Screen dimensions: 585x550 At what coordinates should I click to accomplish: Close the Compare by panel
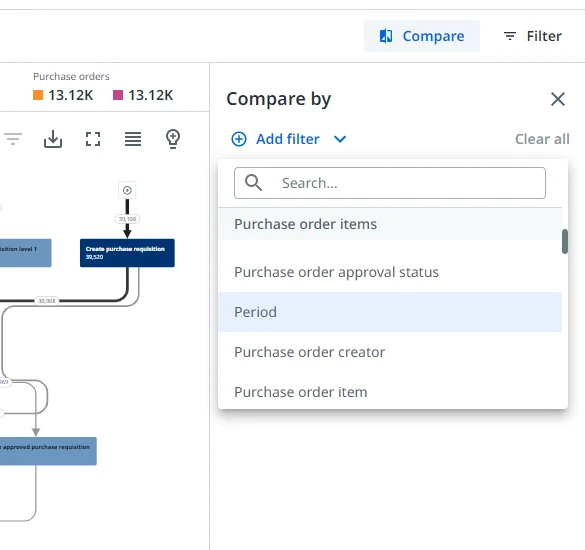[x=558, y=99]
